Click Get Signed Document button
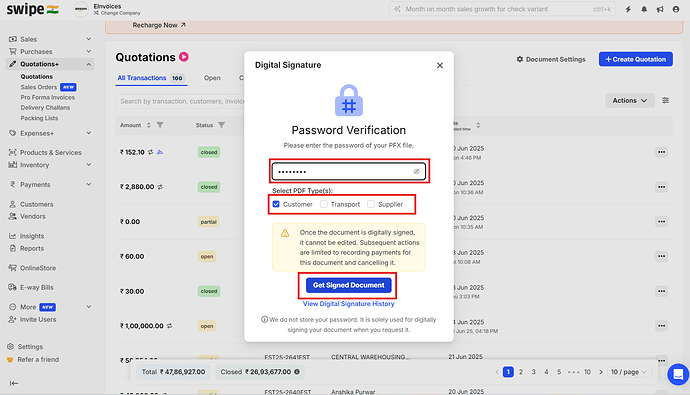The width and height of the screenshot is (690, 395). tap(349, 285)
